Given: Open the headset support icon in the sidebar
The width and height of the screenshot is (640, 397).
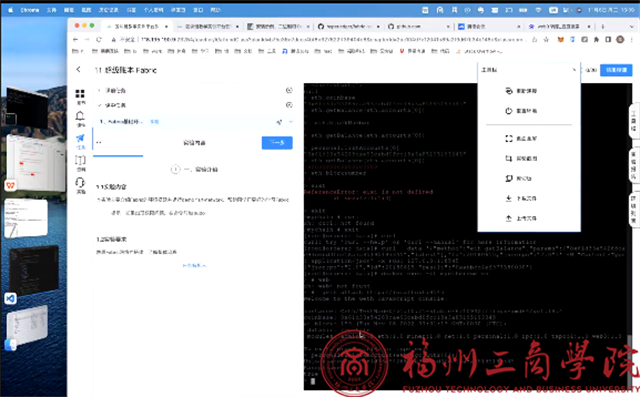Looking at the screenshot, I should [x=80, y=182].
